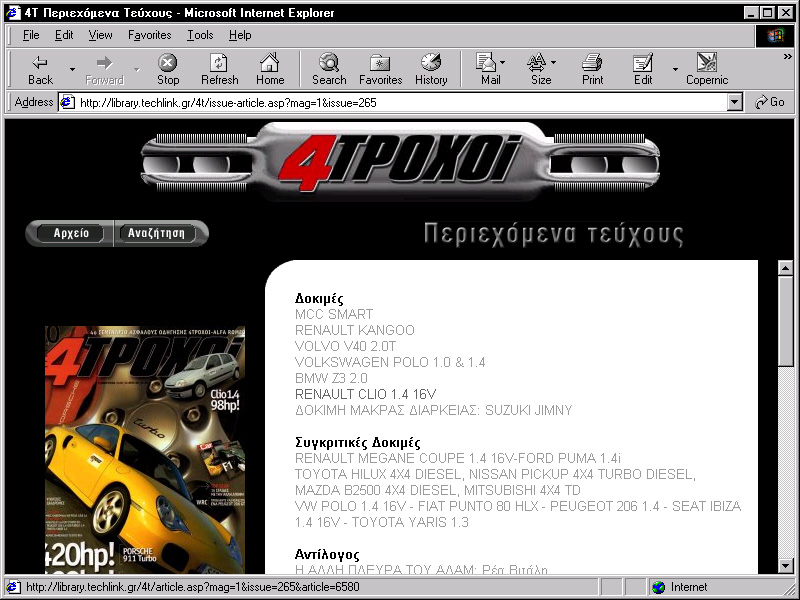The image size is (800, 600).
Task: Open the View menu
Action: click(x=100, y=35)
